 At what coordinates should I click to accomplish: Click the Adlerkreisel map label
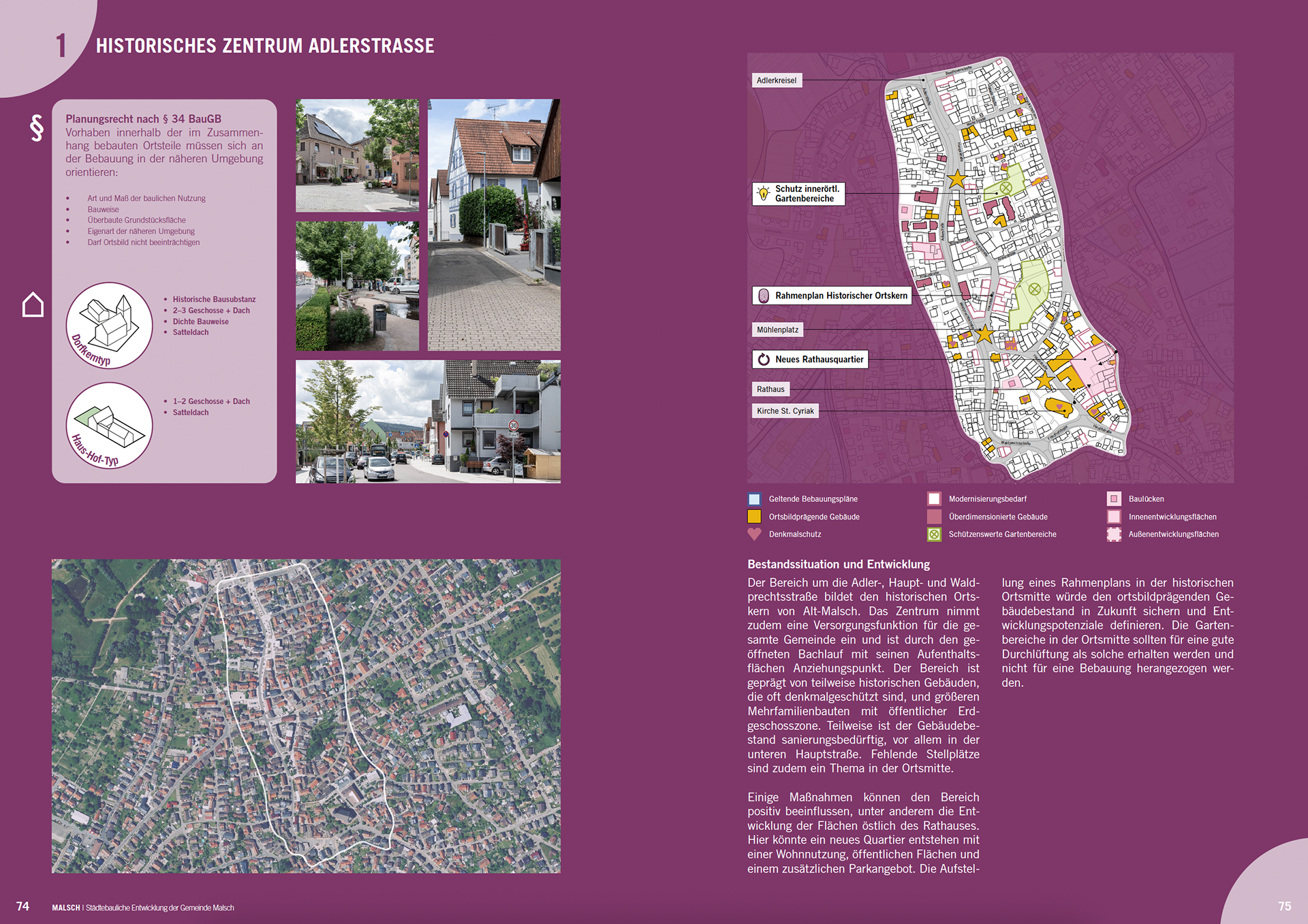pyautogui.click(x=777, y=80)
